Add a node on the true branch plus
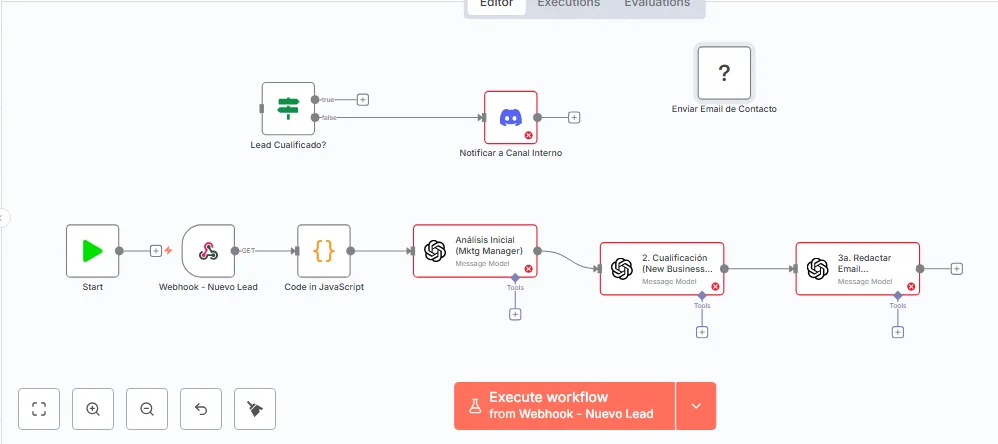Viewport: 998px width, 444px height. click(363, 99)
